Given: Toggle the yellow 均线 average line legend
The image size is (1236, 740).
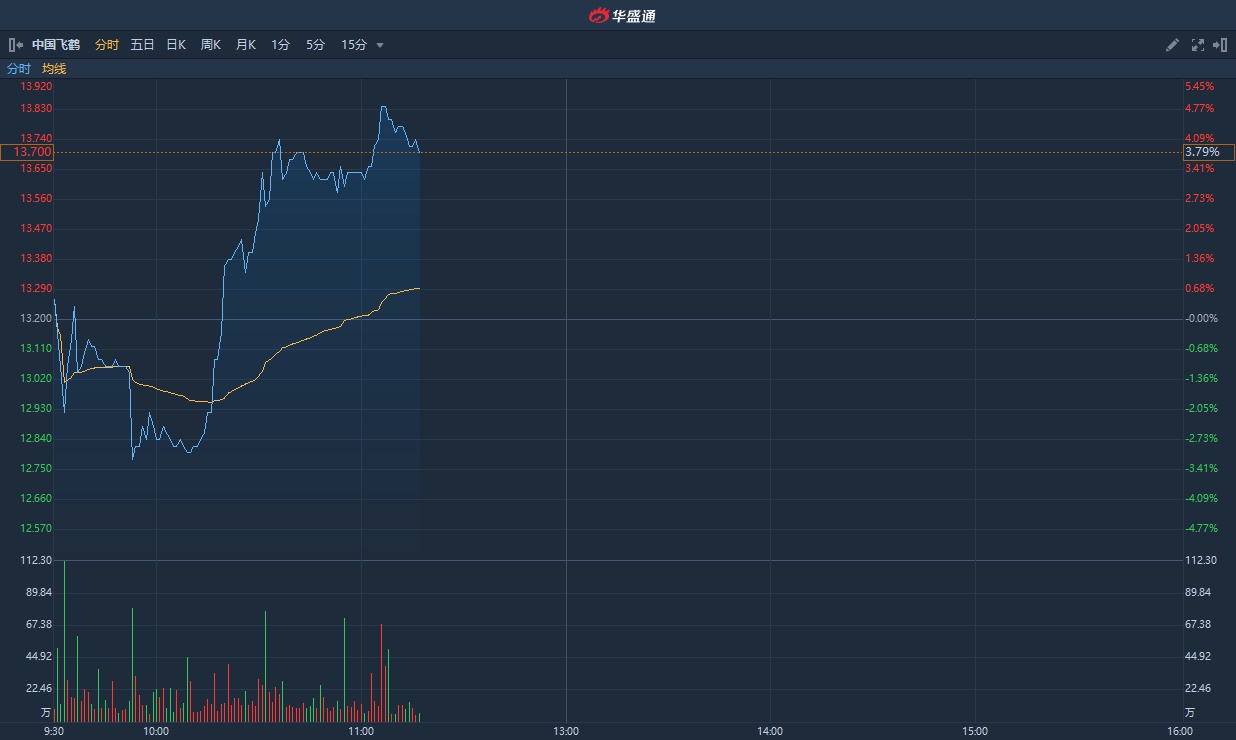Looking at the screenshot, I should 54,69.
